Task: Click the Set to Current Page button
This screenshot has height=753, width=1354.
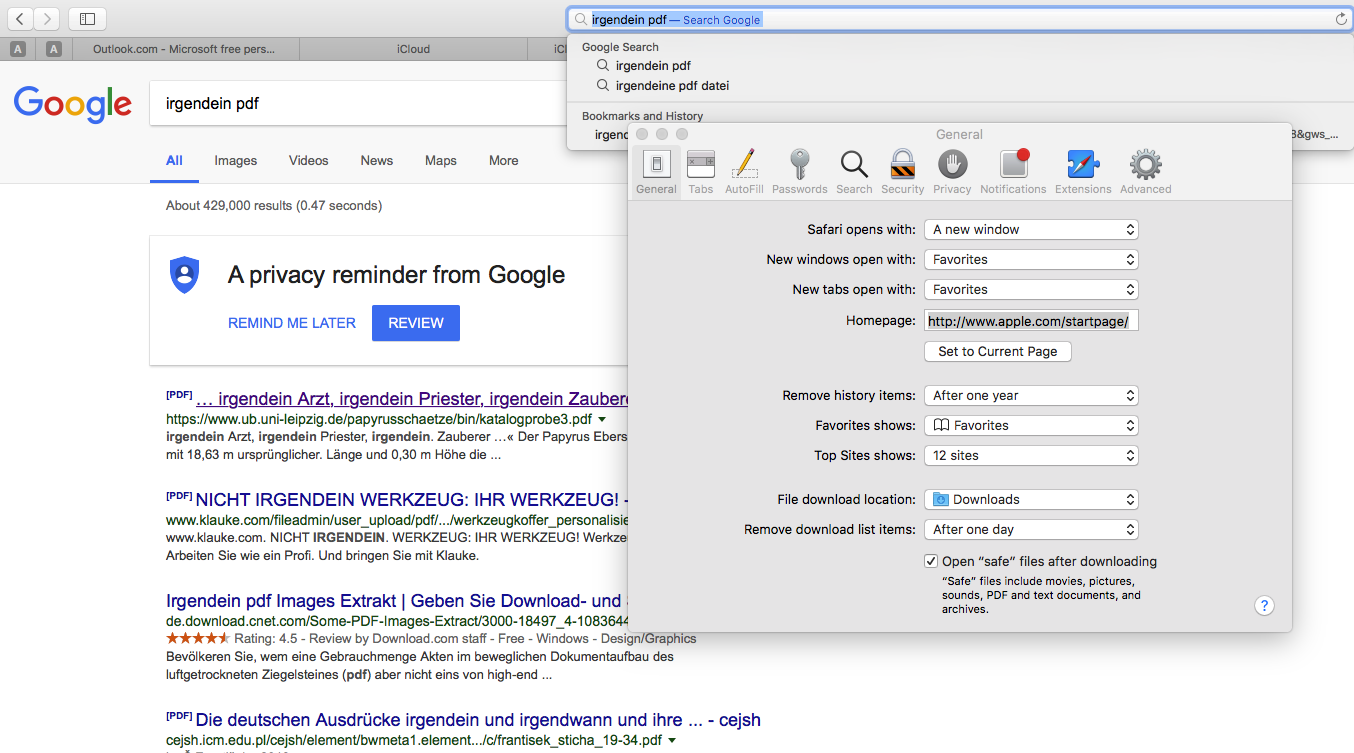Action: [x=998, y=352]
